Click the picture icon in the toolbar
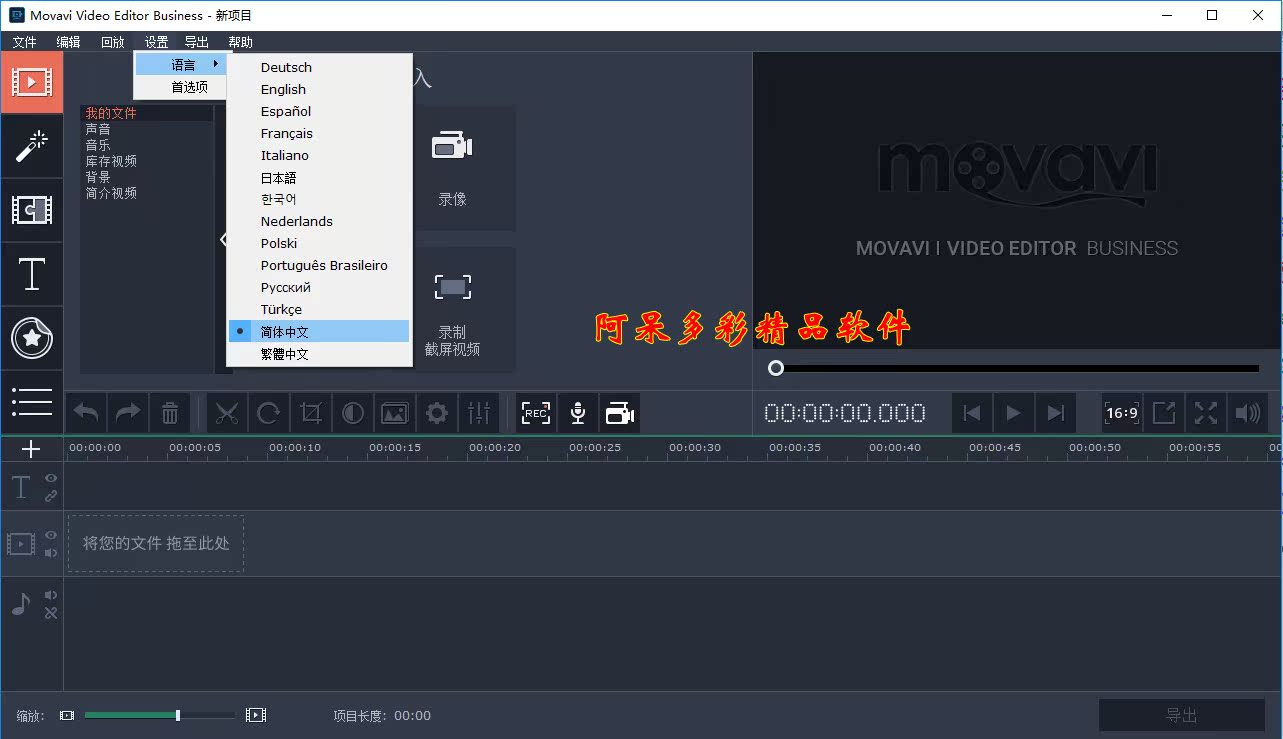The width and height of the screenshot is (1283, 739). pos(395,413)
